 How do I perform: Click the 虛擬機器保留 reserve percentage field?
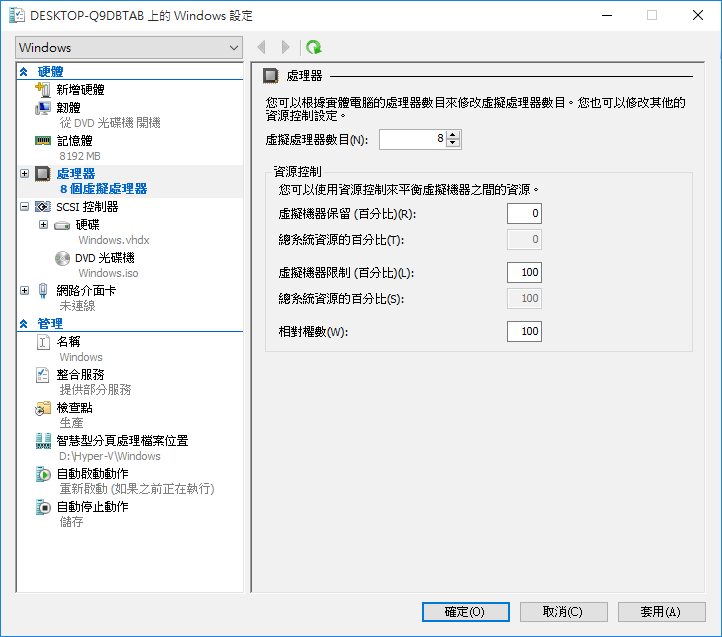click(524, 213)
